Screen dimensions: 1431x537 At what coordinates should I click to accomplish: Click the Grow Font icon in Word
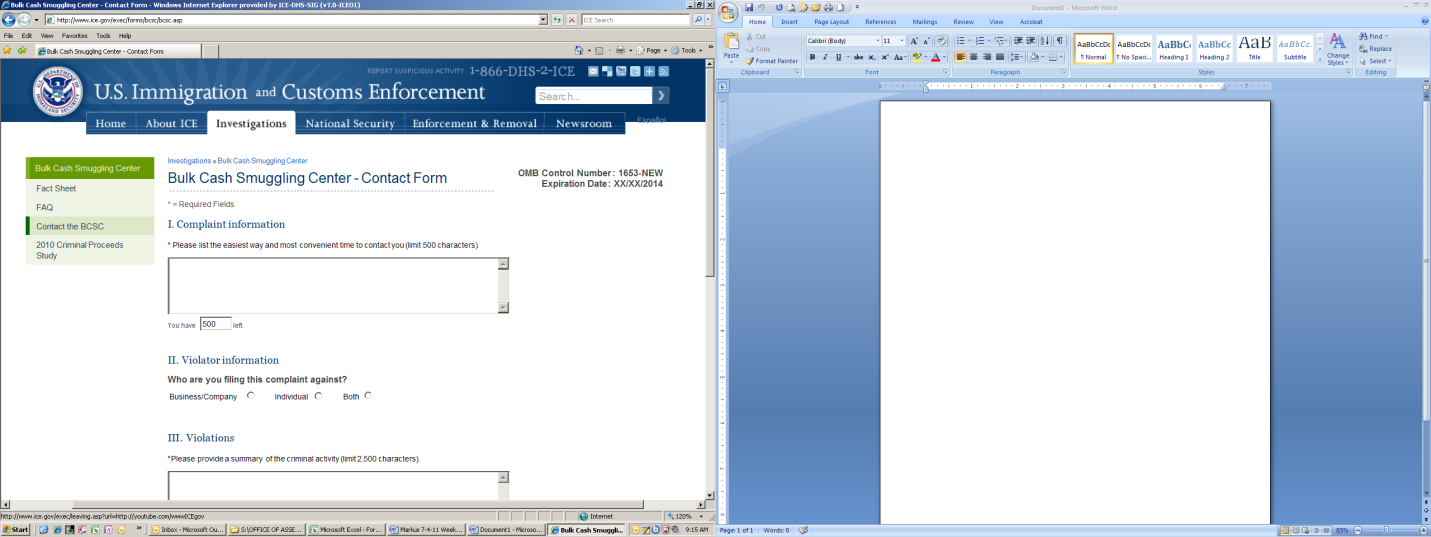[914, 41]
